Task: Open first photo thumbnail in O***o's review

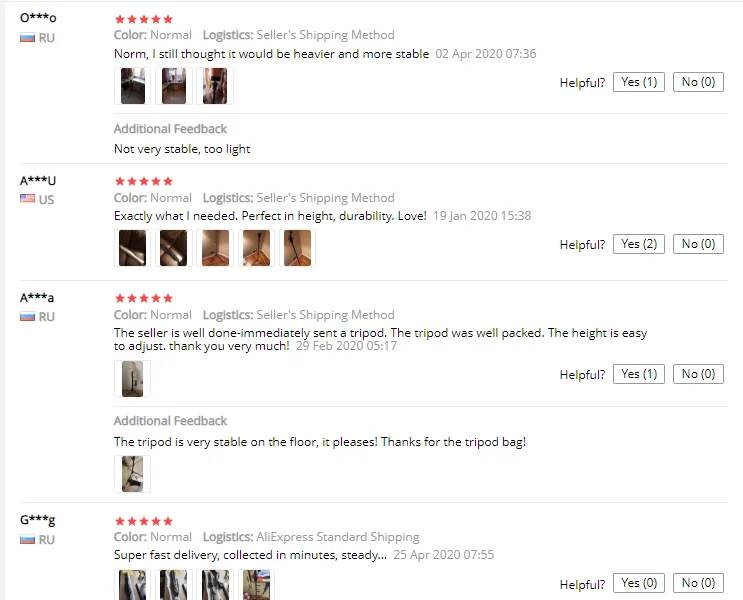Action: click(x=132, y=86)
